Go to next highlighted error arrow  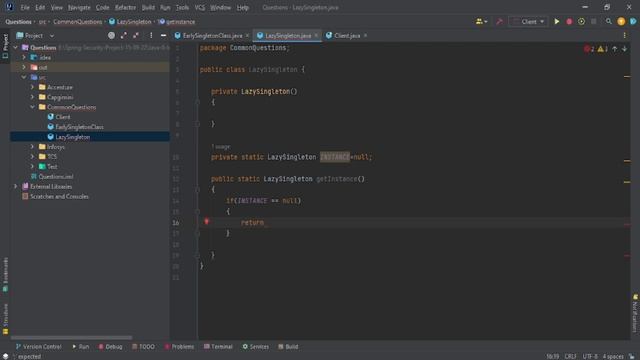tap(624, 49)
